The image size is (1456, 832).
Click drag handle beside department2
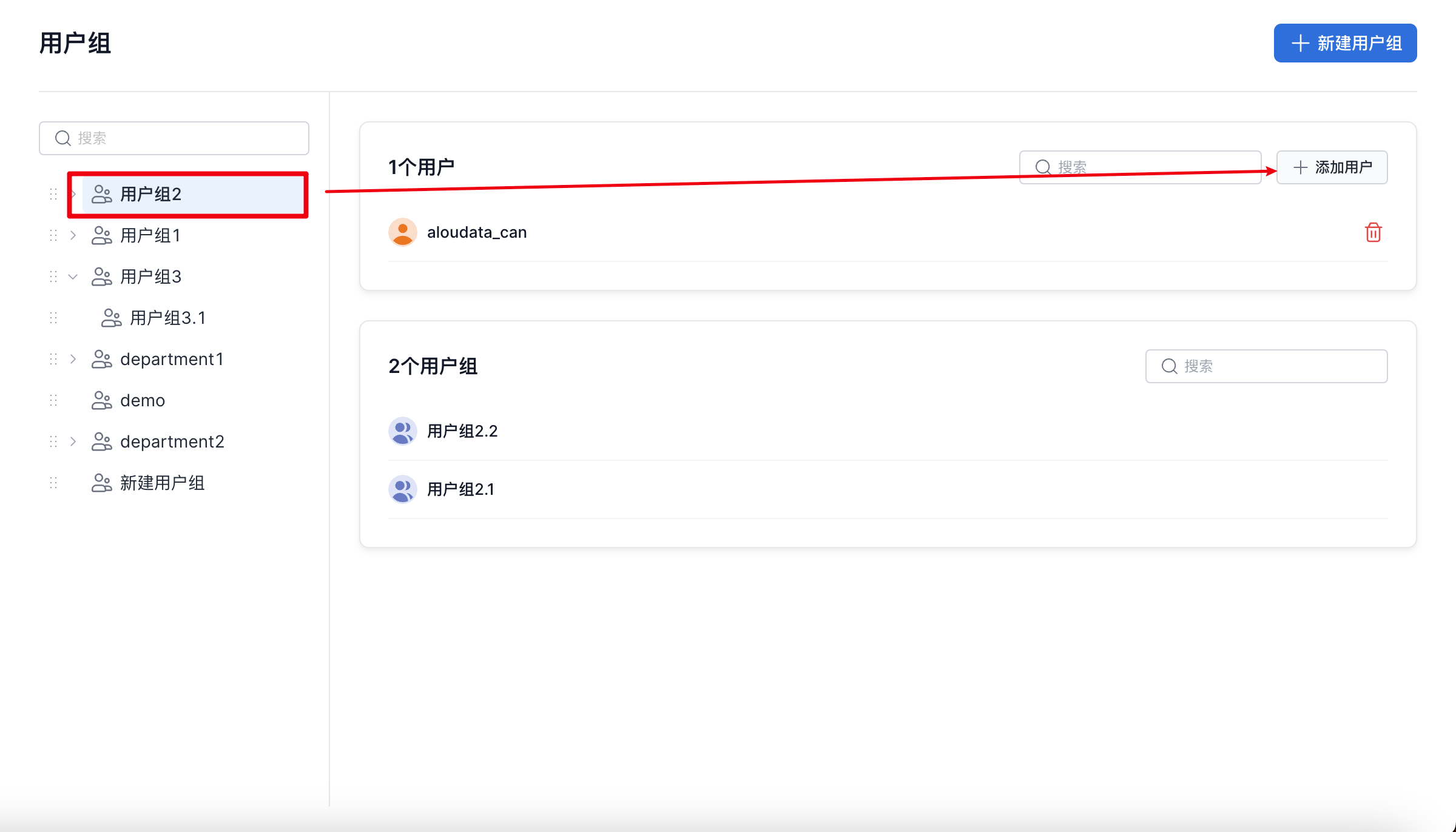coord(53,441)
